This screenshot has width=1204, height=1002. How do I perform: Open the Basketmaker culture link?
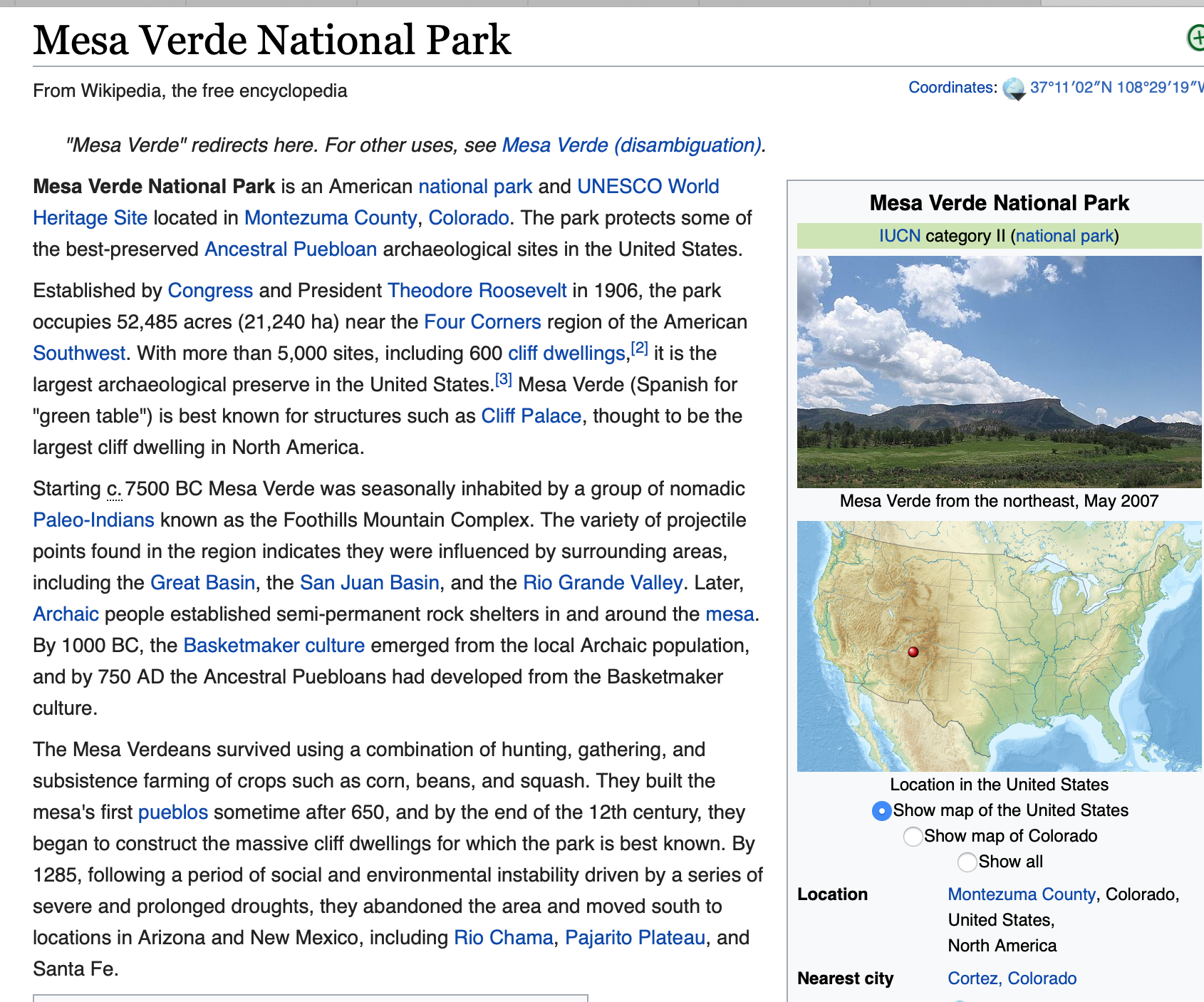pyautogui.click(x=274, y=646)
